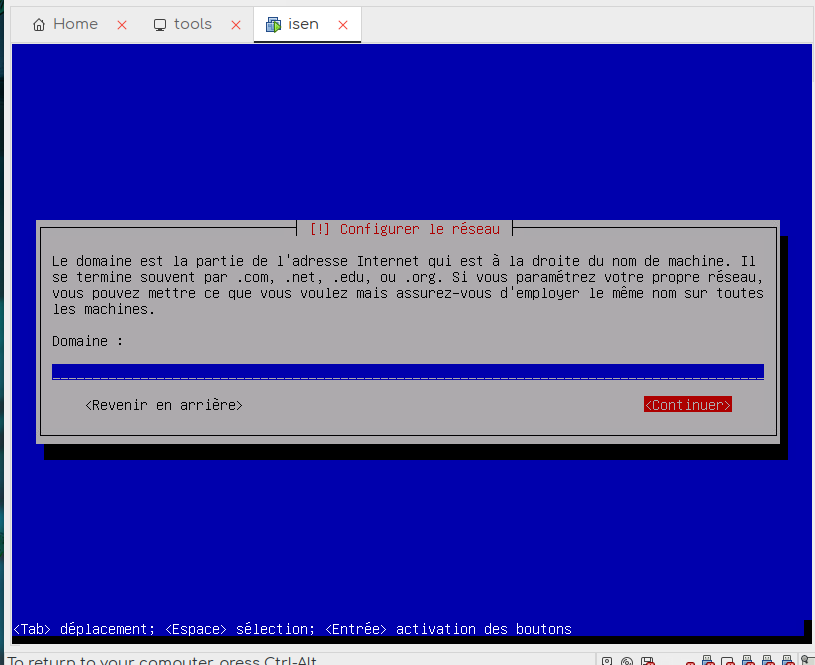Switch to the tools tab

(192, 24)
